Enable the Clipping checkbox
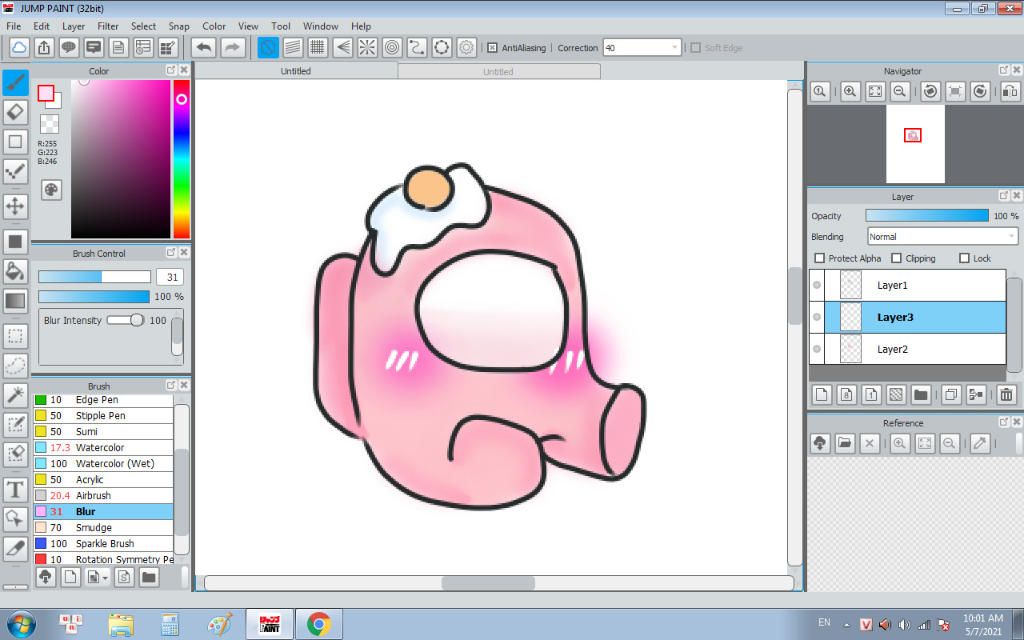 (896, 258)
